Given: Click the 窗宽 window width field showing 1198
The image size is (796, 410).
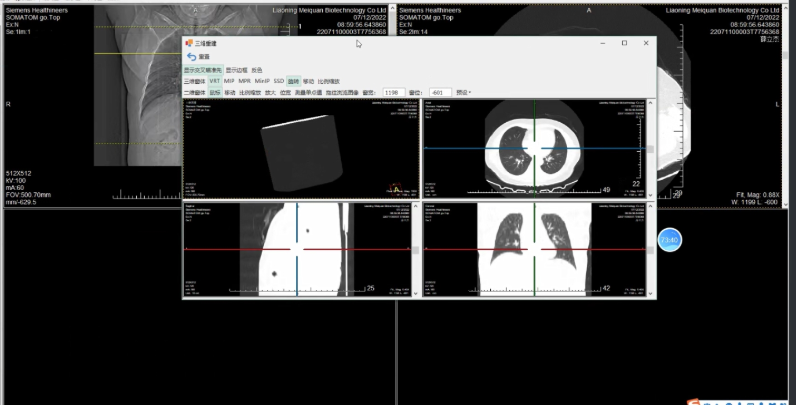Looking at the screenshot, I should [x=394, y=92].
